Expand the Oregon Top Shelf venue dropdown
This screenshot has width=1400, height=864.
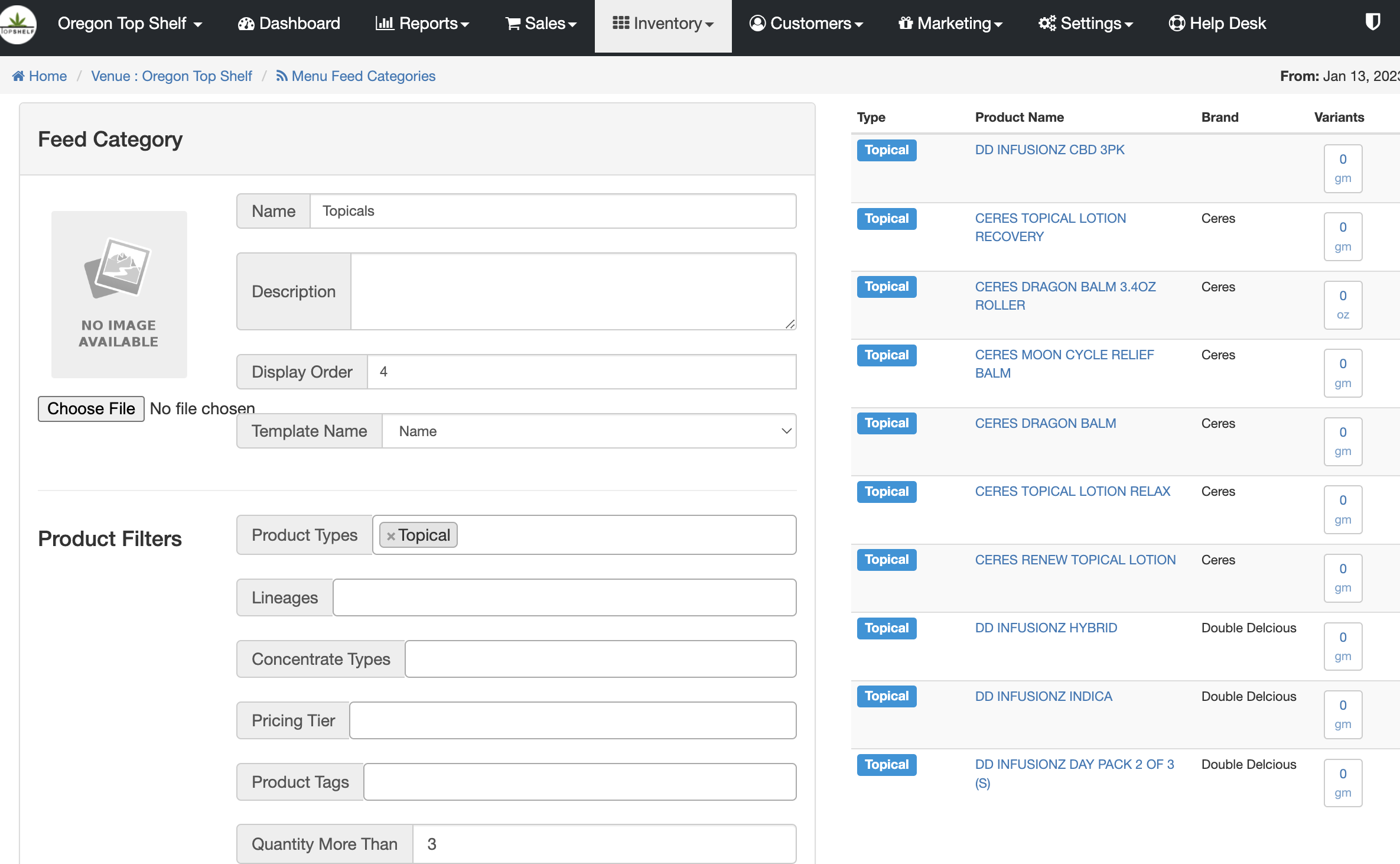click(130, 24)
